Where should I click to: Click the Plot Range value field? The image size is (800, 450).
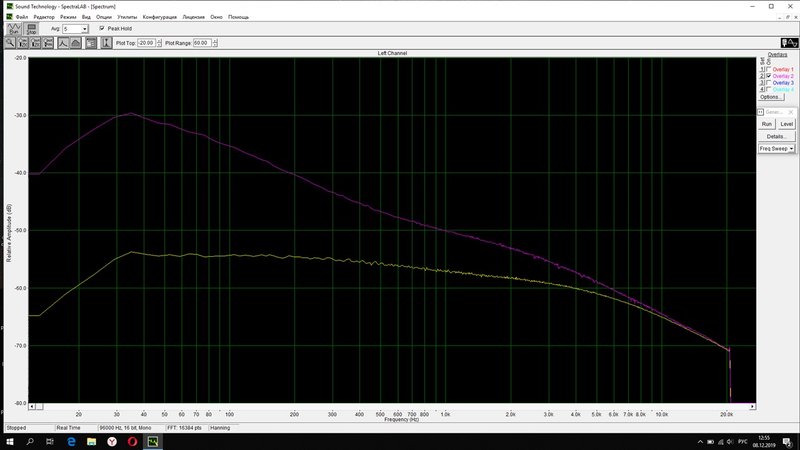[x=202, y=43]
